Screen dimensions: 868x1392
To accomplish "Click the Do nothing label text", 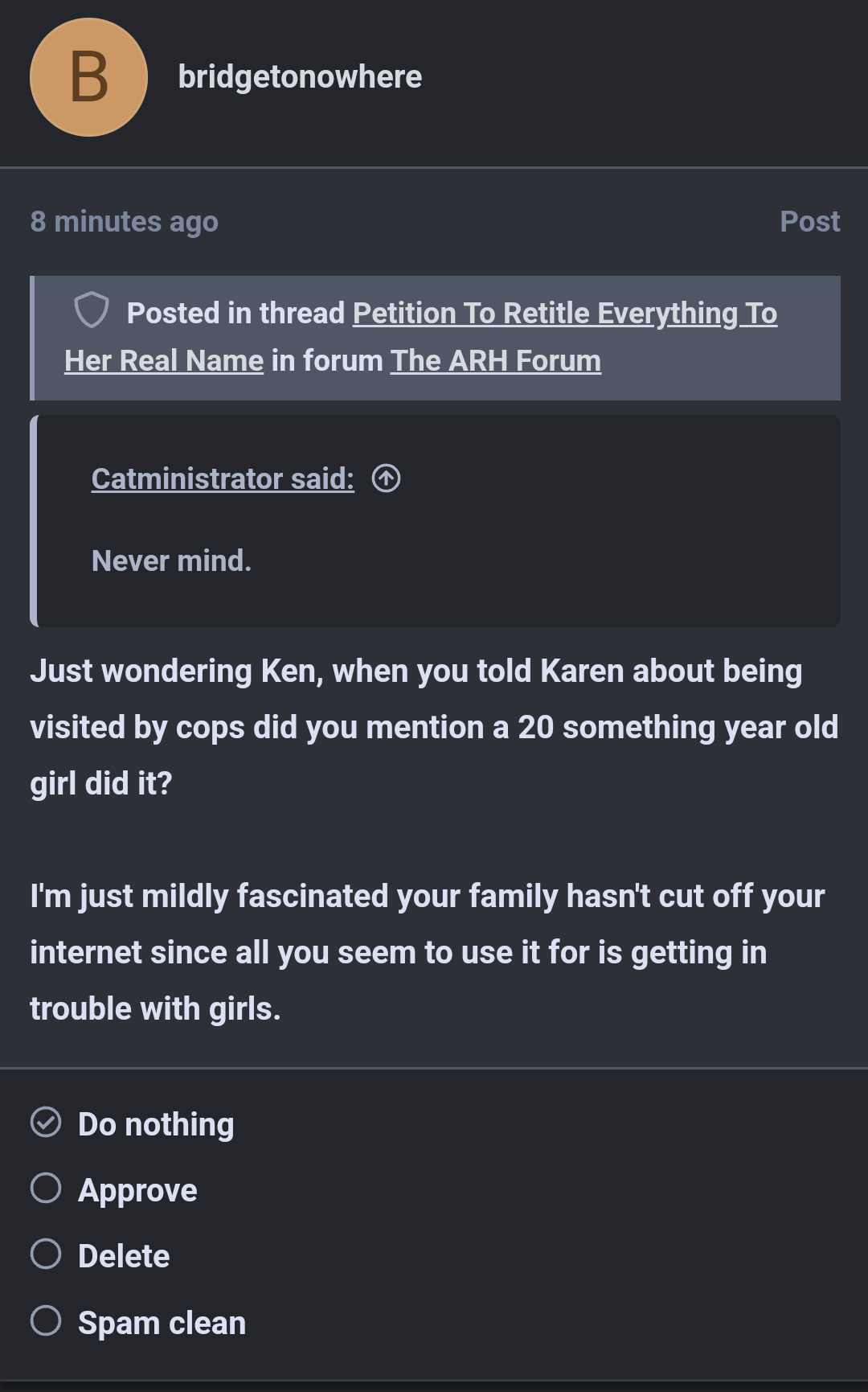I will pyautogui.click(x=156, y=1124).
